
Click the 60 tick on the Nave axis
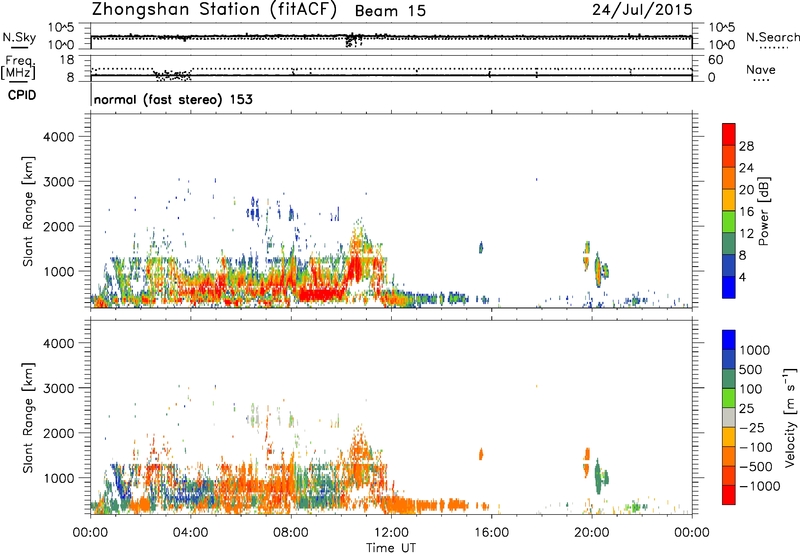715,60
